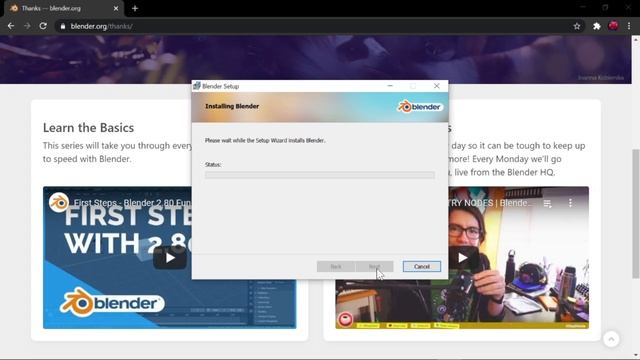Minimize the Blender Setup dialog

pyautogui.click(x=390, y=86)
